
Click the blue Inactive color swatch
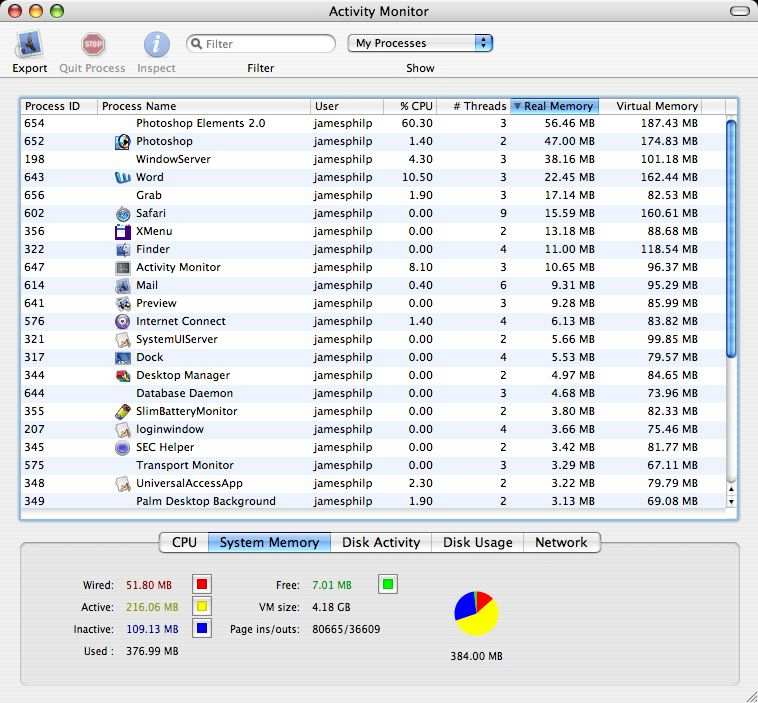click(x=202, y=629)
